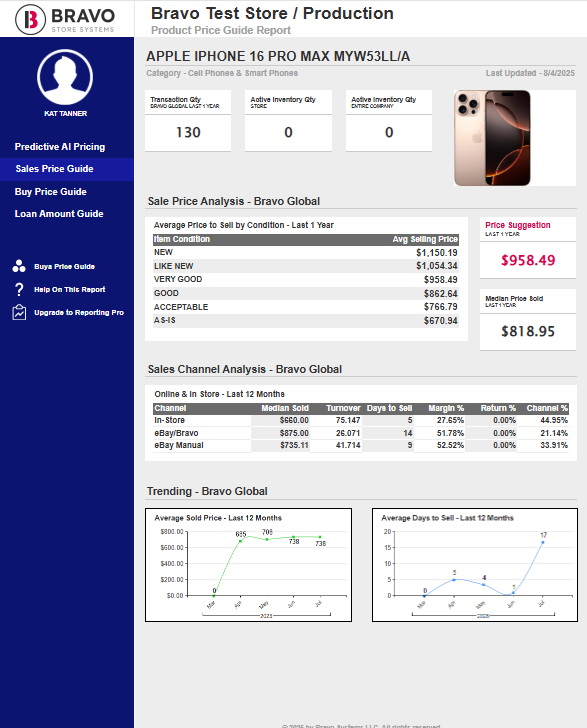Select the AS-IS condition row

[x=306, y=320]
